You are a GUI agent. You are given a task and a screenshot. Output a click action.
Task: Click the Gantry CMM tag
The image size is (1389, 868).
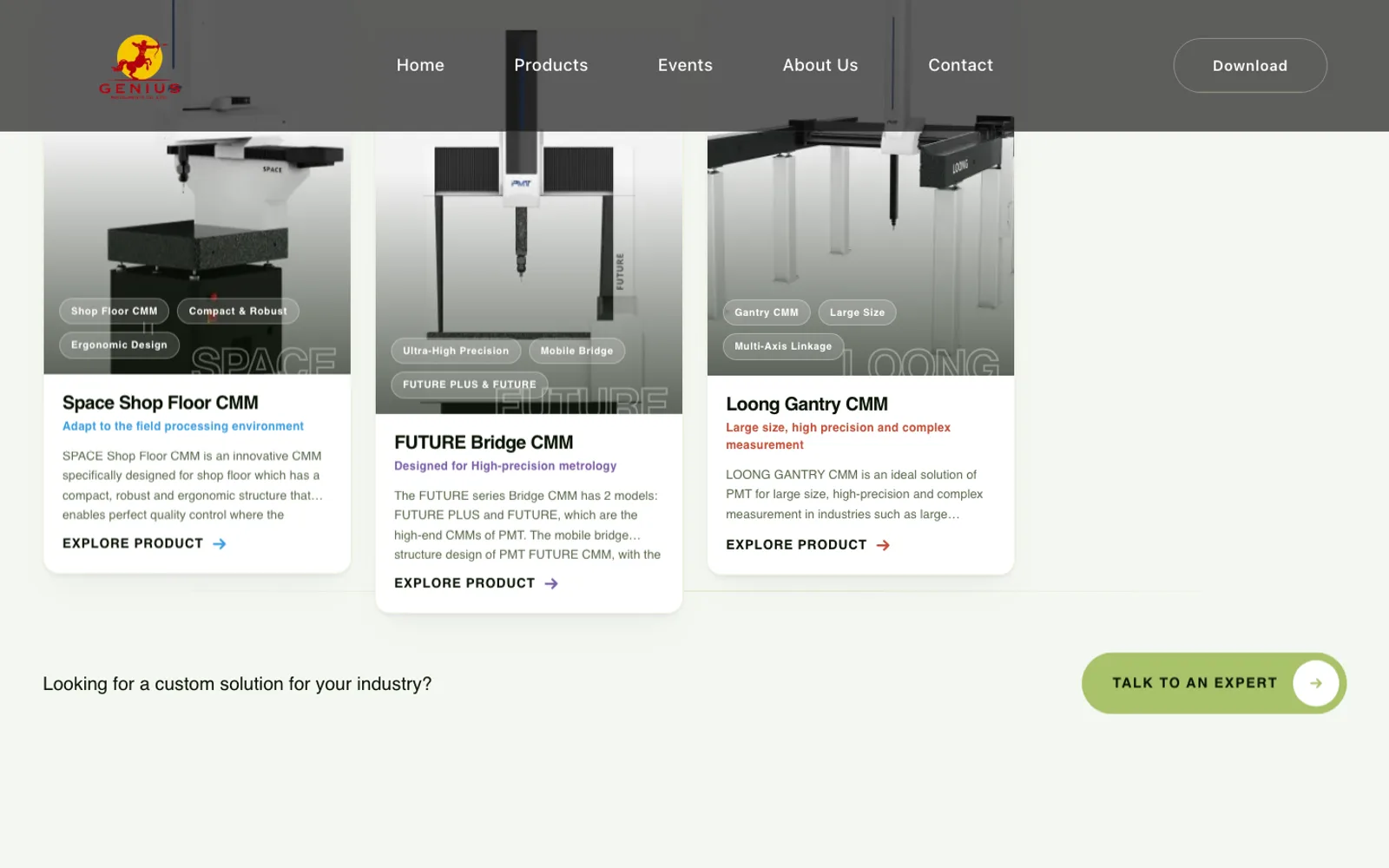[x=767, y=312]
